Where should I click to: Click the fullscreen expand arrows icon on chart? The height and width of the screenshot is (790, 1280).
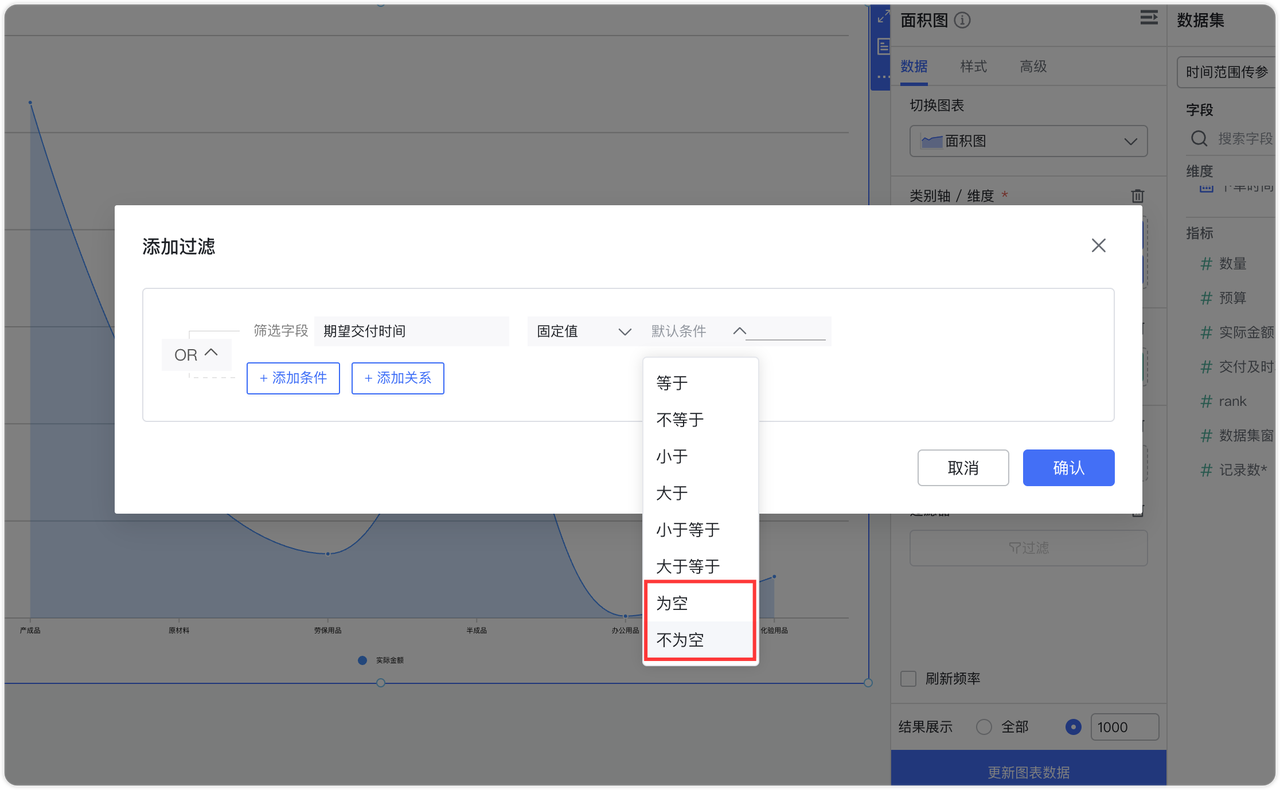pos(882,17)
